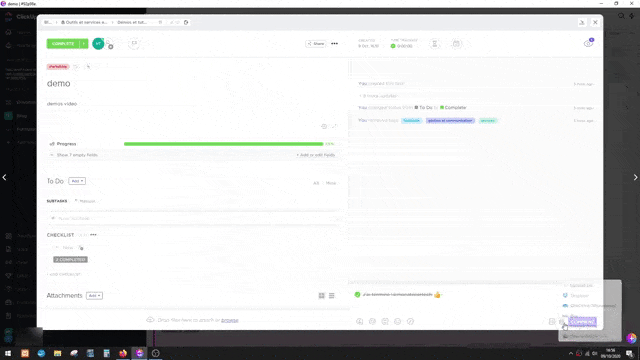Click the time estimate hourglass icon
This screenshot has width=640, height=360.
pos(435,44)
